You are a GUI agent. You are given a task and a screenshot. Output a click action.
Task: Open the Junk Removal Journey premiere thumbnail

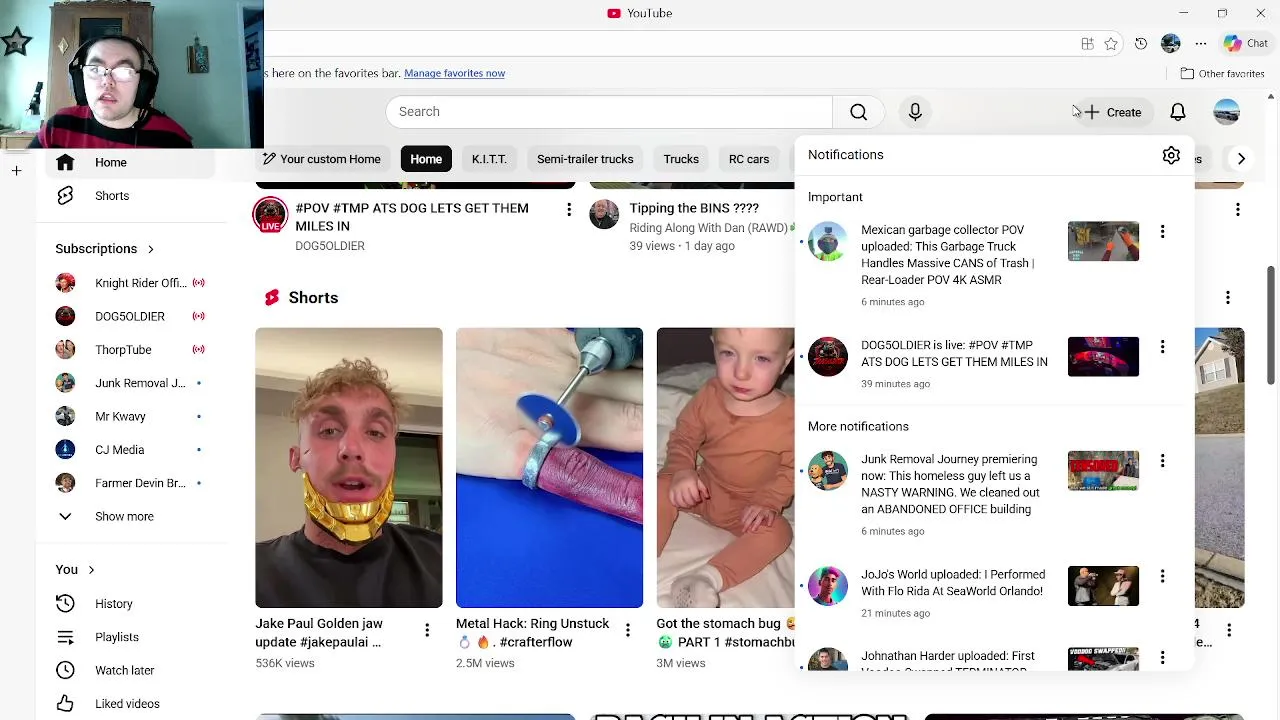point(1103,471)
